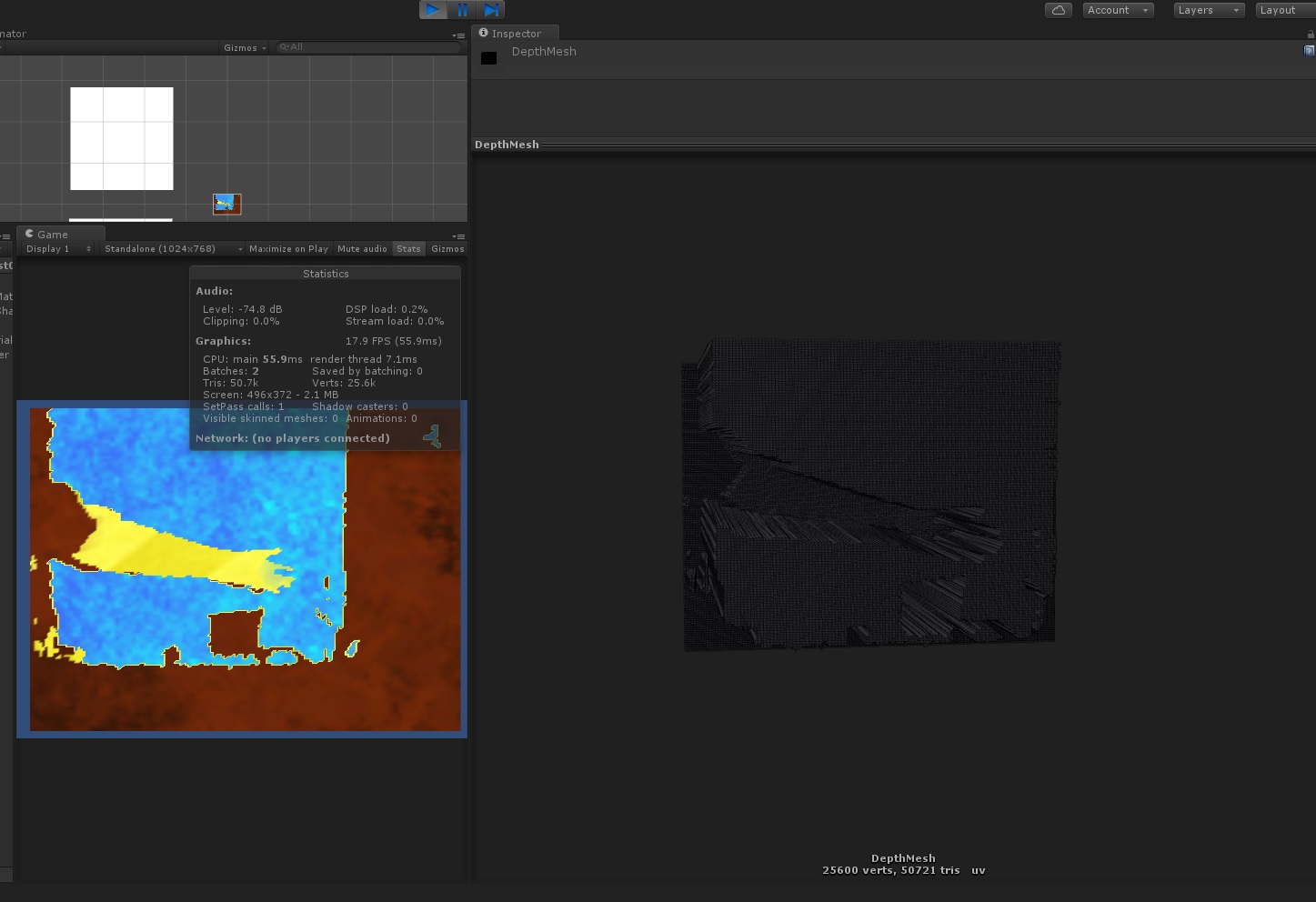Click the 'Verts: 25.6k' stat
Screen dimensions: 1316x902
pos(344,383)
